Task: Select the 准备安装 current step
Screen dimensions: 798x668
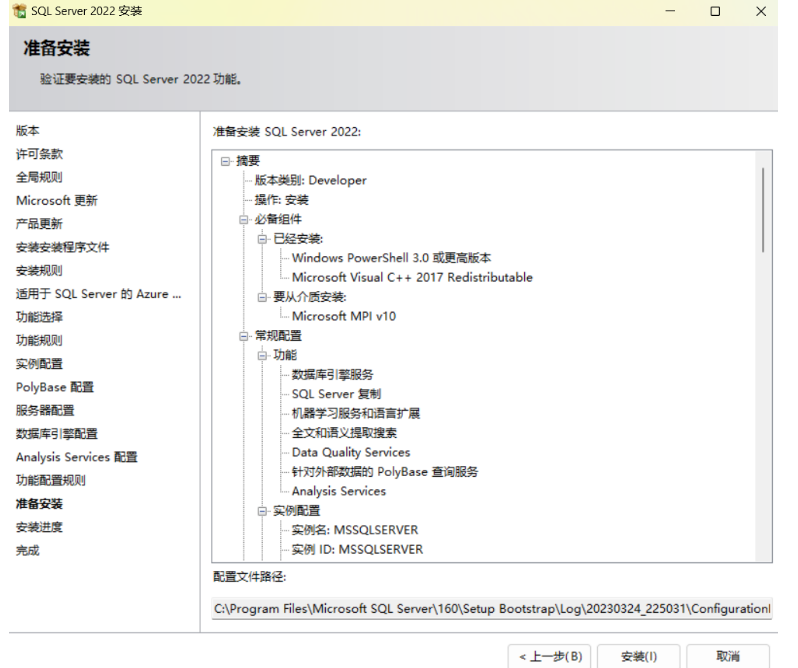Action: click(39, 504)
